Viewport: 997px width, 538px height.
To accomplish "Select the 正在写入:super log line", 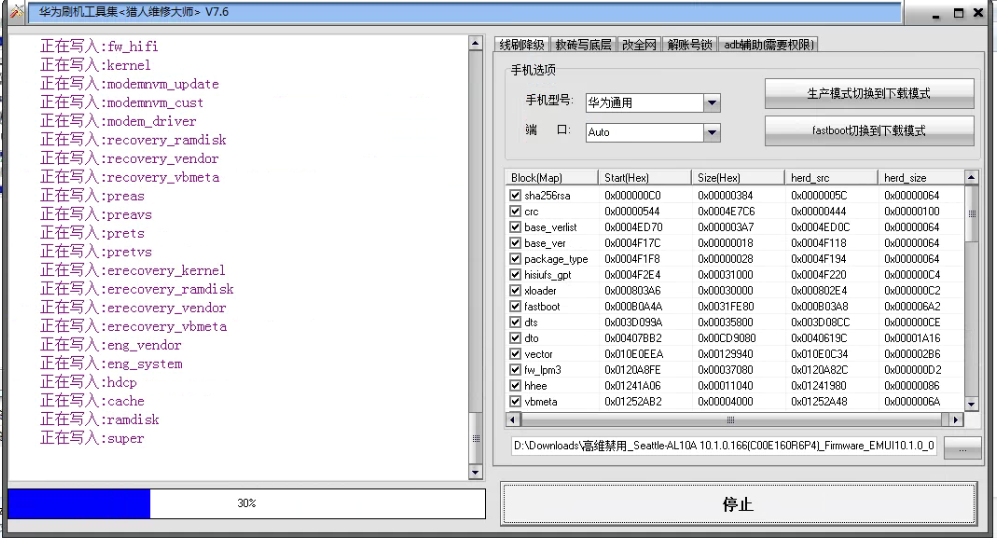I will (92, 438).
